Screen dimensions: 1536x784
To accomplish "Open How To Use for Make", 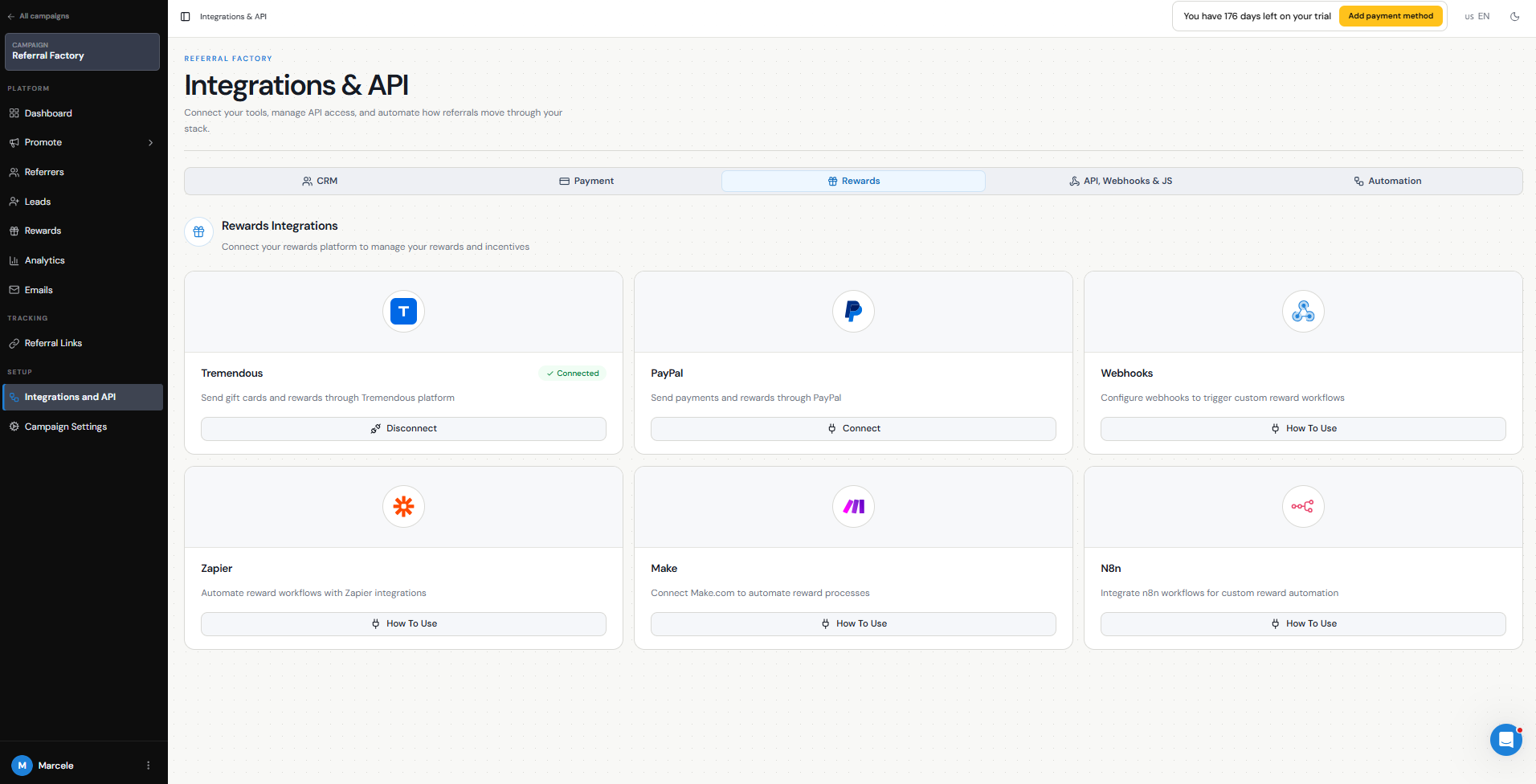I will pos(853,624).
